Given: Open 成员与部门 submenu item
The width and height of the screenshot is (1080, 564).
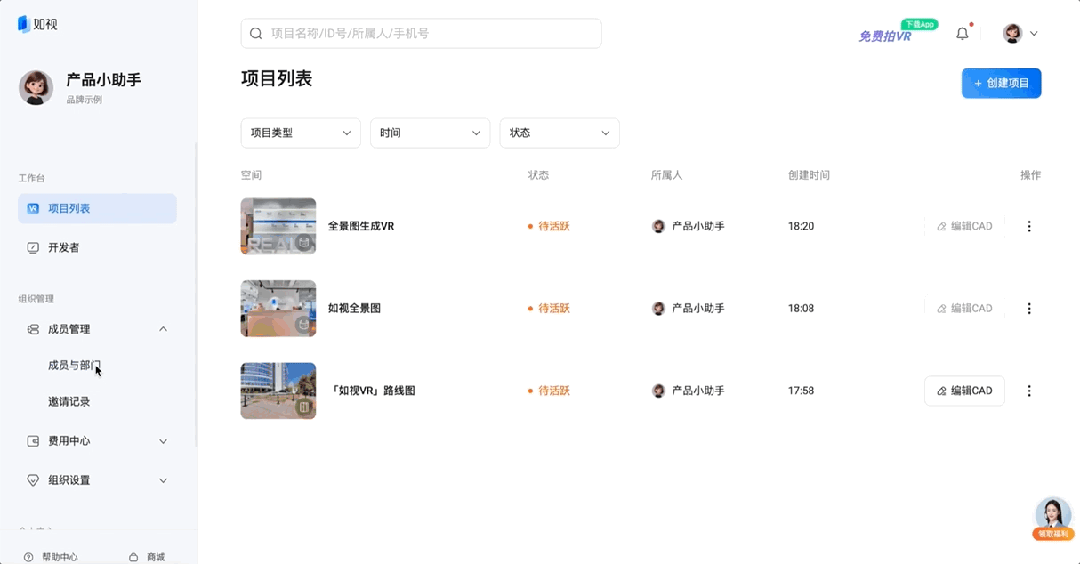Looking at the screenshot, I should [74, 365].
